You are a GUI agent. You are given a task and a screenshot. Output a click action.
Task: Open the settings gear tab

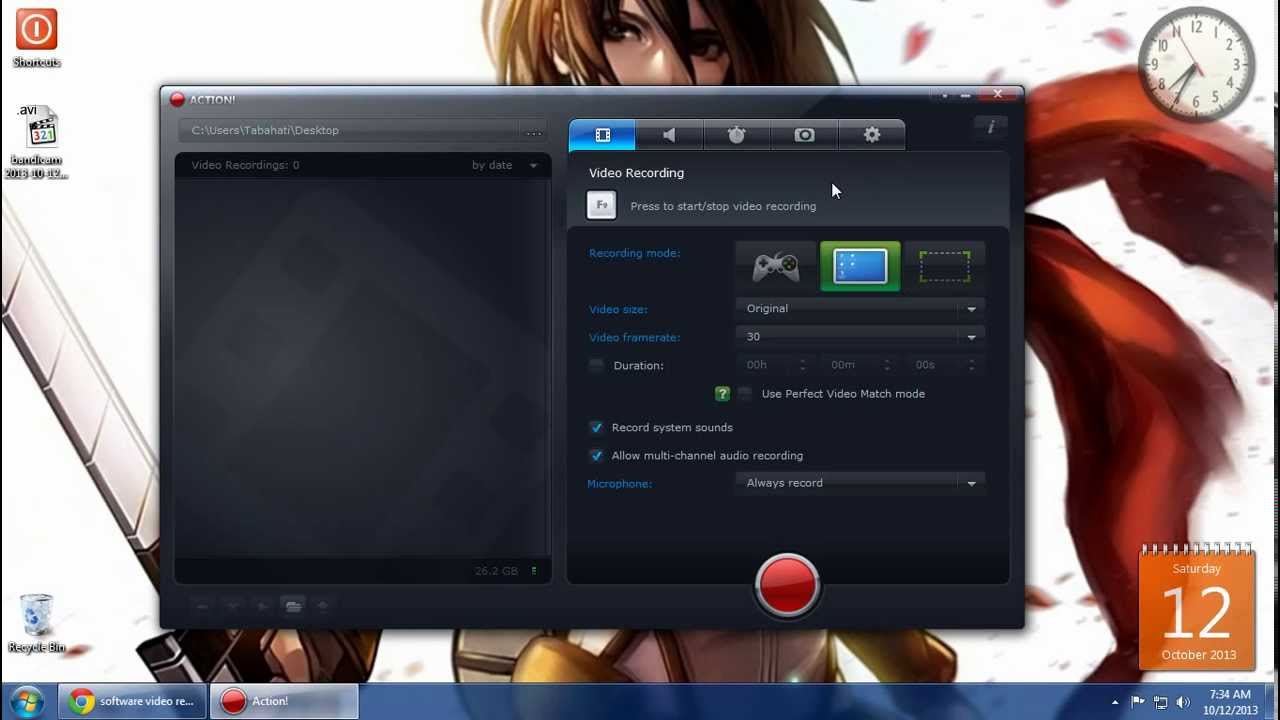click(872, 135)
